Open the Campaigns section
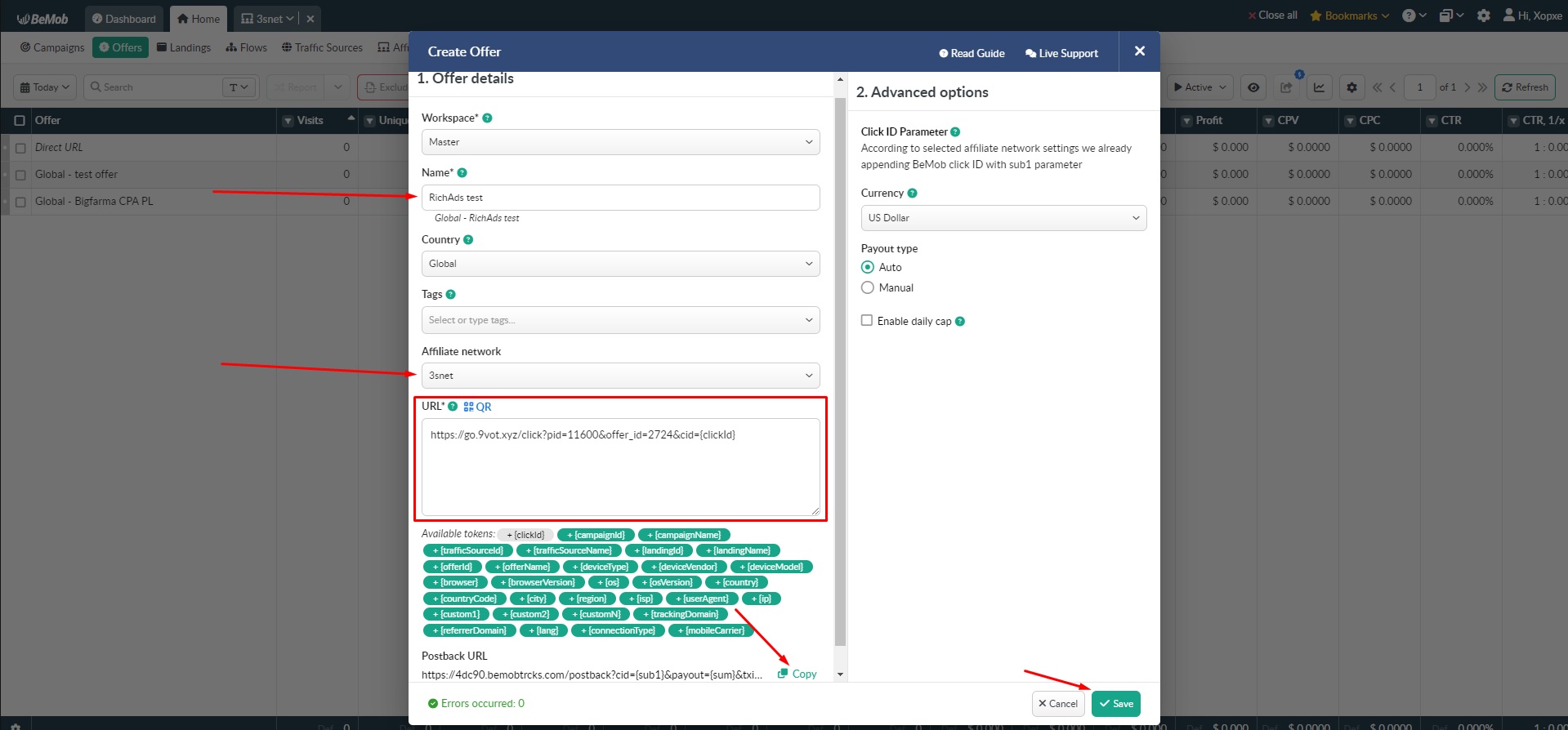The height and width of the screenshot is (730, 1568). 52,47
